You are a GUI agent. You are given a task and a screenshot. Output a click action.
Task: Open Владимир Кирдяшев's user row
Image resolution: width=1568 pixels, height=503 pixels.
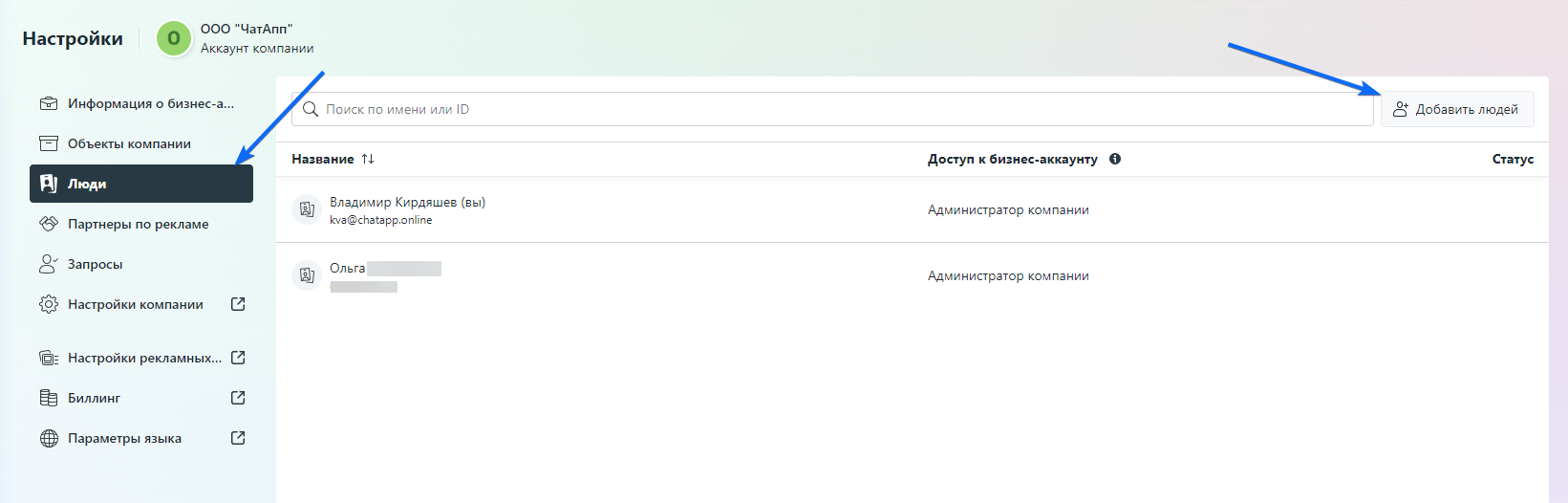tap(407, 203)
